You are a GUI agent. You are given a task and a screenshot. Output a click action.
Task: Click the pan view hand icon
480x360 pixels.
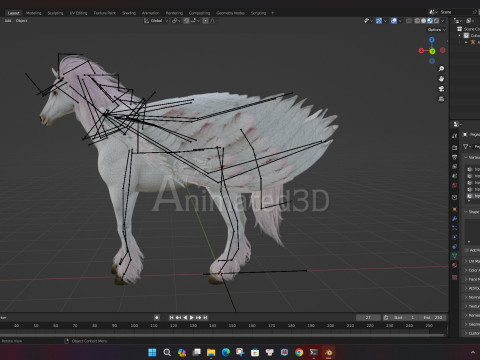[441, 79]
